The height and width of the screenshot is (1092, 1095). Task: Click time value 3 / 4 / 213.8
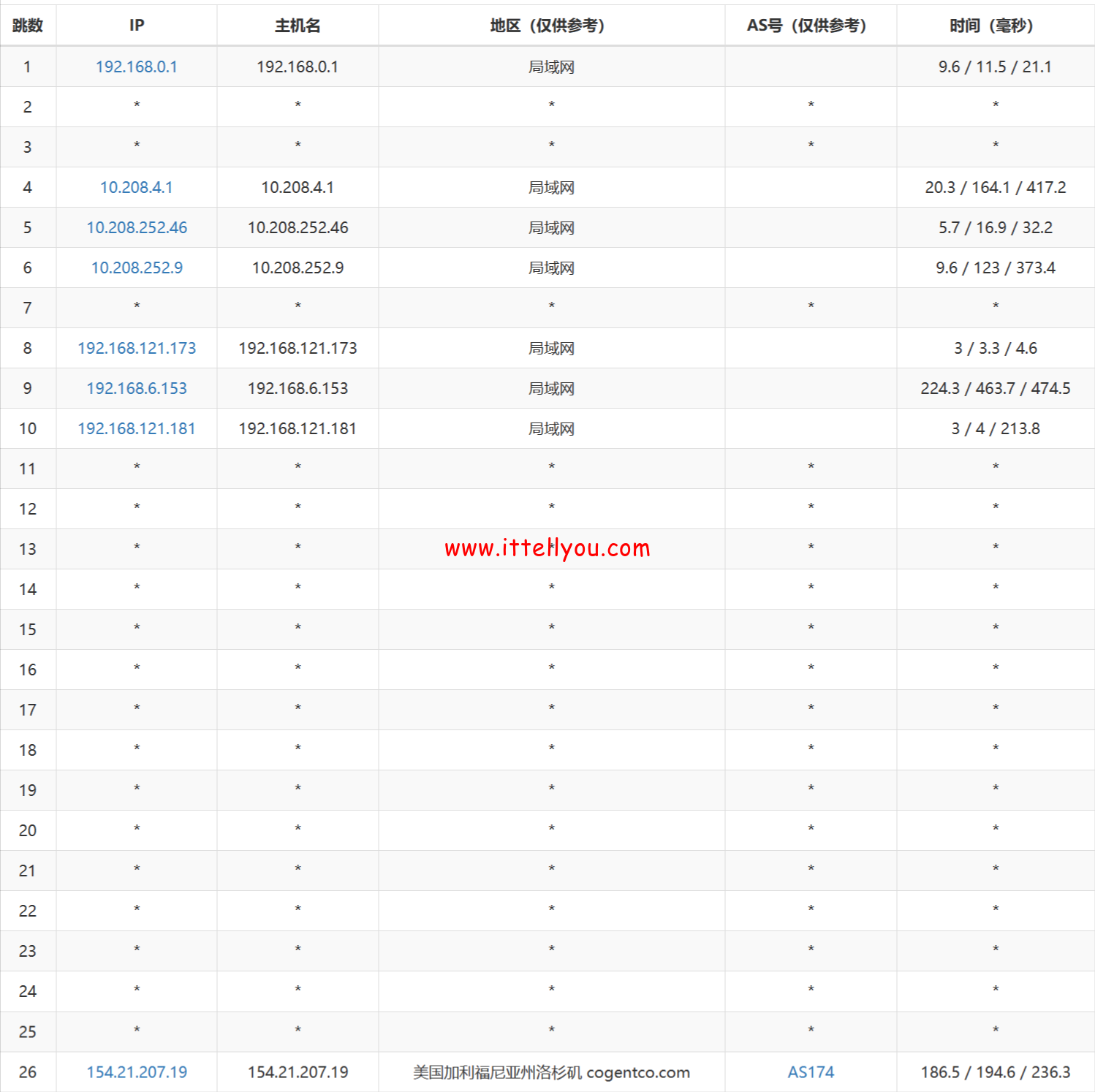click(x=996, y=428)
